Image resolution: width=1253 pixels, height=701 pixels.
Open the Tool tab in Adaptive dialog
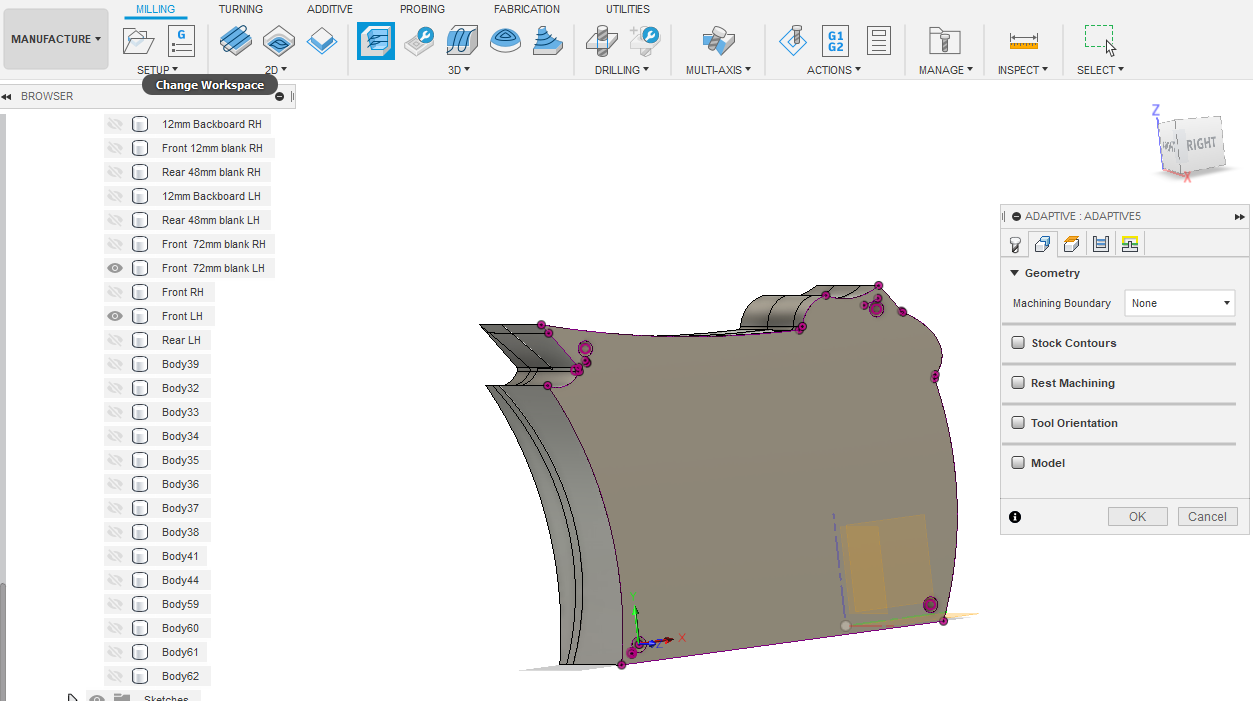pyautogui.click(x=1015, y=244)
